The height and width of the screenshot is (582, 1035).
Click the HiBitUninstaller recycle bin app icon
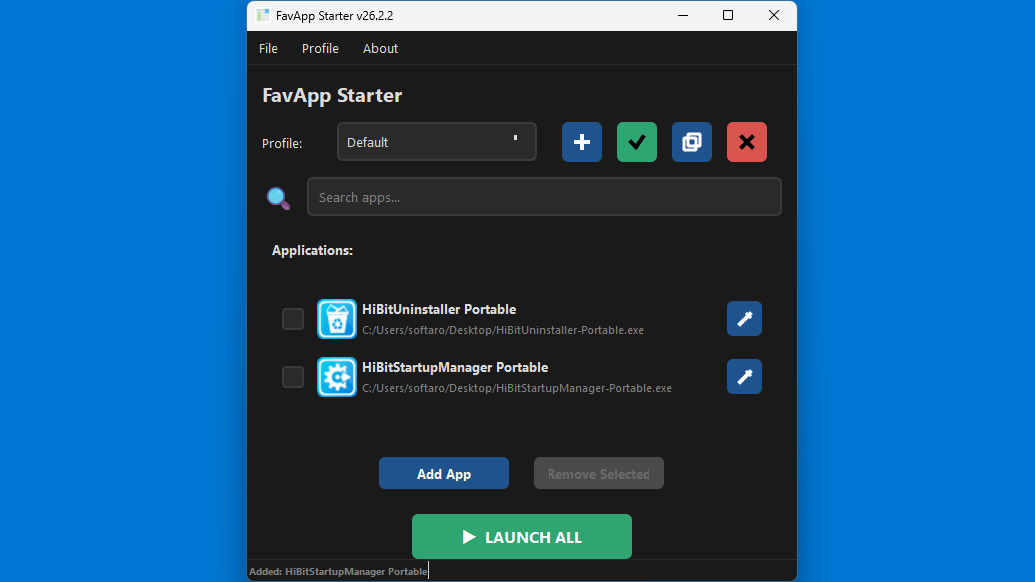tap(337, 319)
